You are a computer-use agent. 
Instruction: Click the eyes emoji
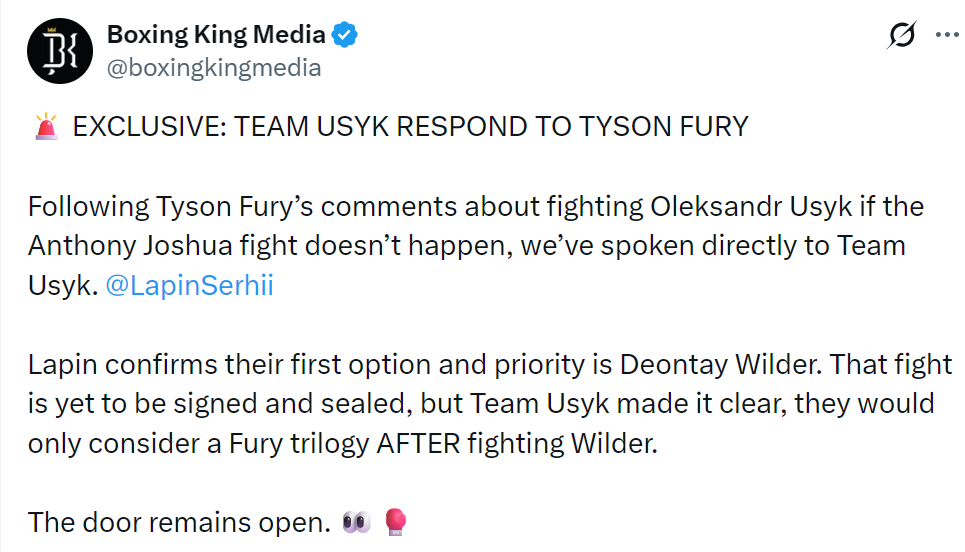[357, 522]
